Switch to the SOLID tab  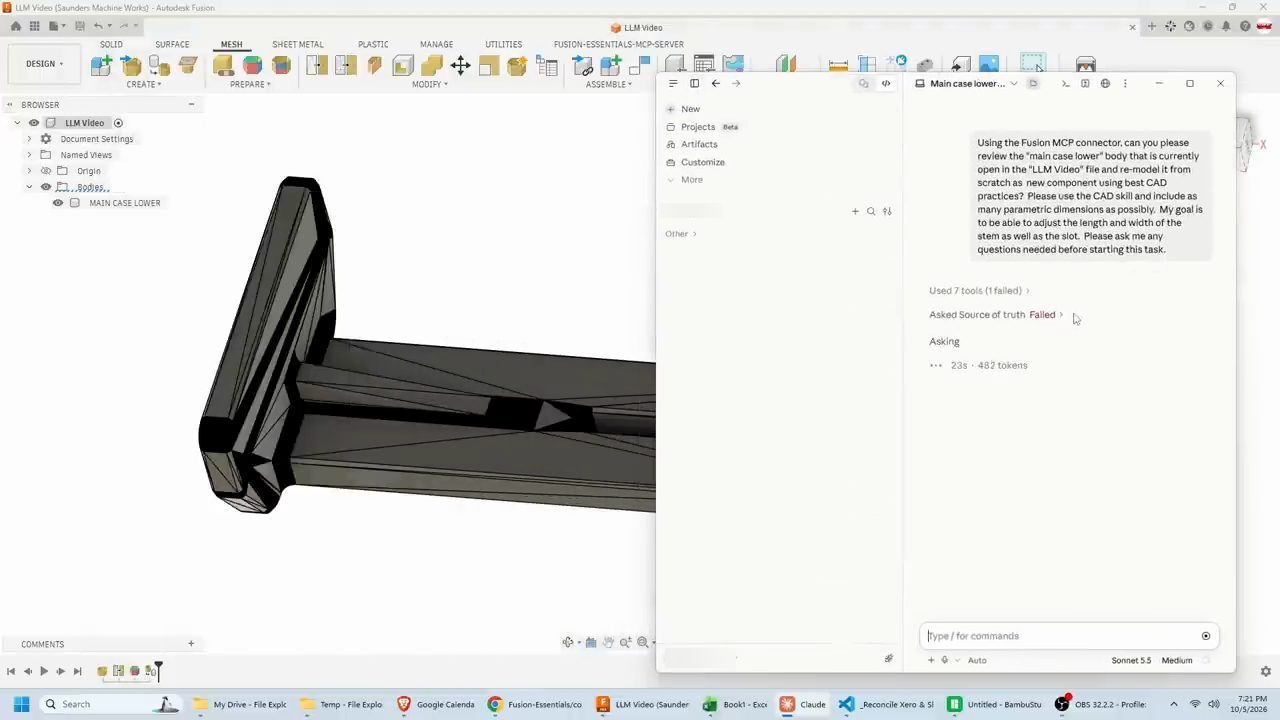point(111,44)
